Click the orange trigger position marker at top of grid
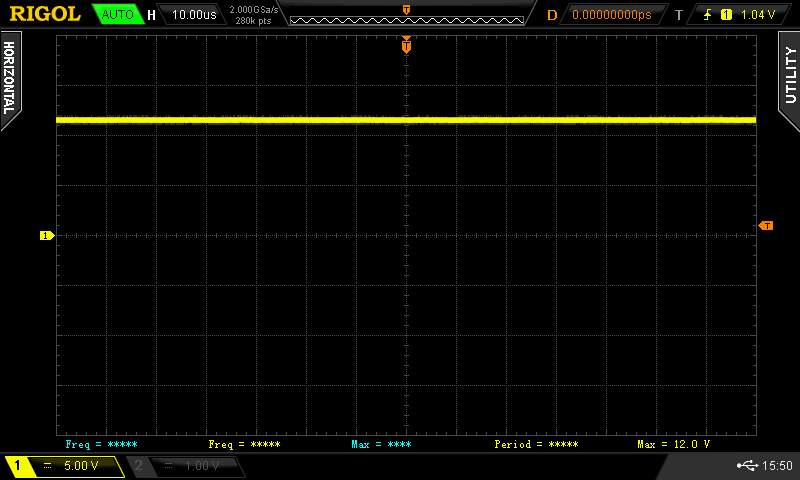The image size is (800, 480). point(406,44)
